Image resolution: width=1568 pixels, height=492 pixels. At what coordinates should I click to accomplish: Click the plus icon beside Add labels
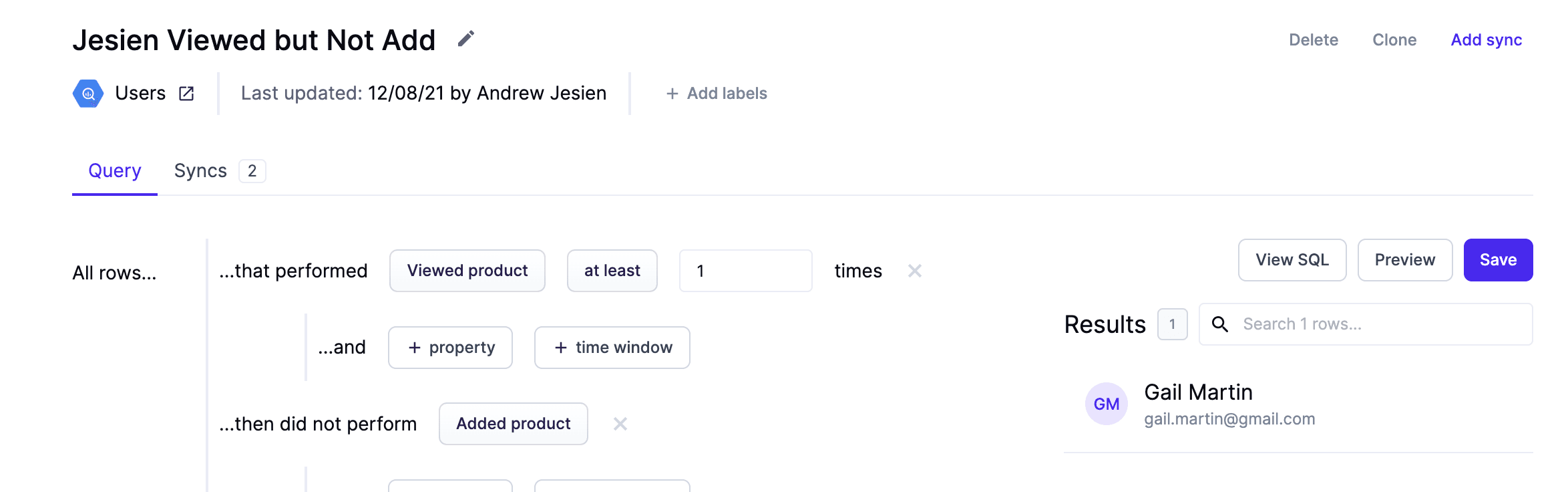[672, 94]
